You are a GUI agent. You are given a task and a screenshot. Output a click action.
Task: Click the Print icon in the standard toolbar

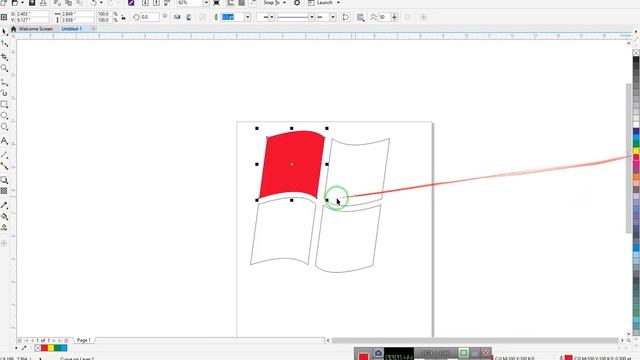pyautogui.click(x=43, y=2)
